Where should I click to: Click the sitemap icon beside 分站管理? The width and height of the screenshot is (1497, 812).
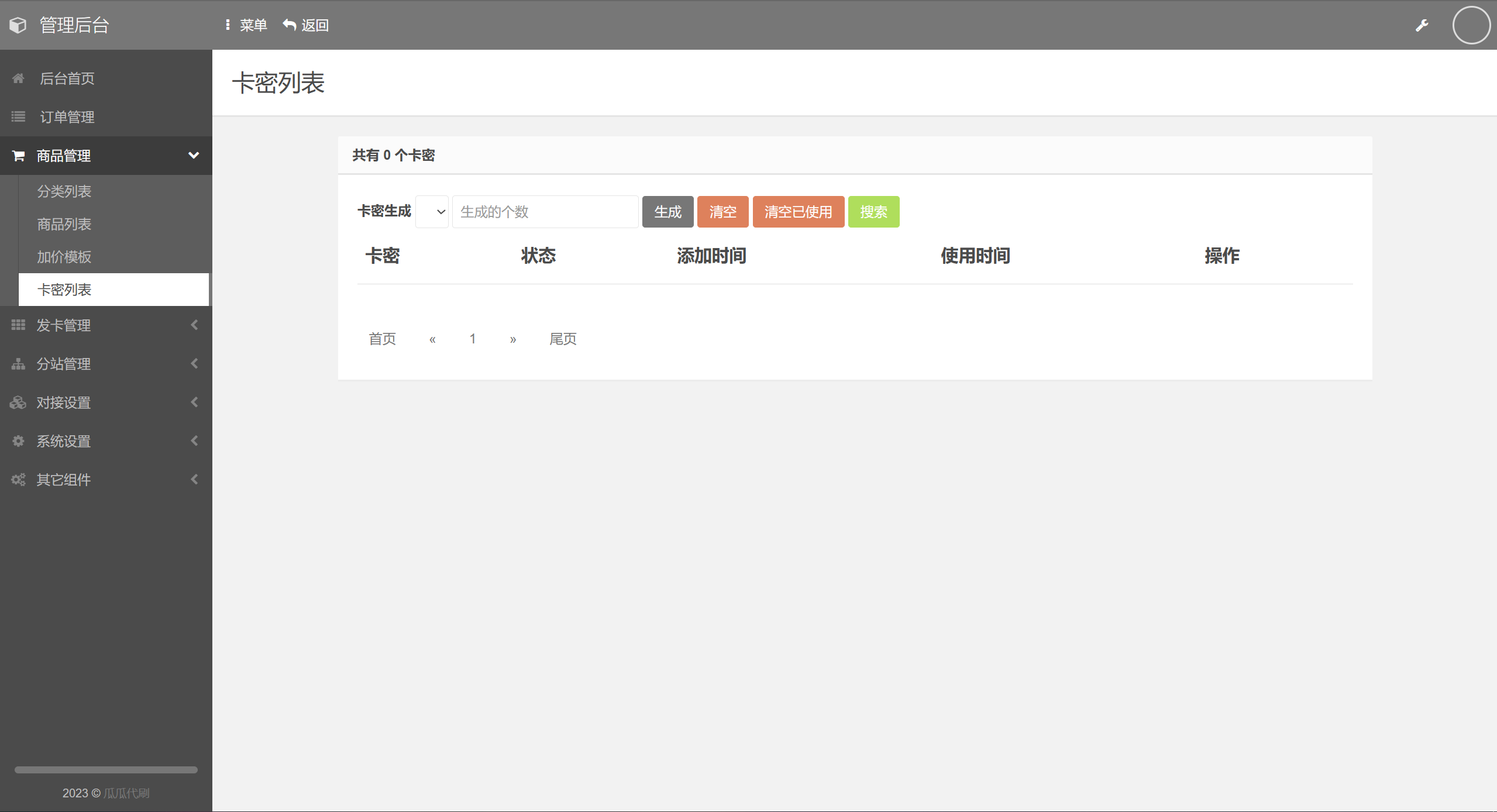(18, 364)
